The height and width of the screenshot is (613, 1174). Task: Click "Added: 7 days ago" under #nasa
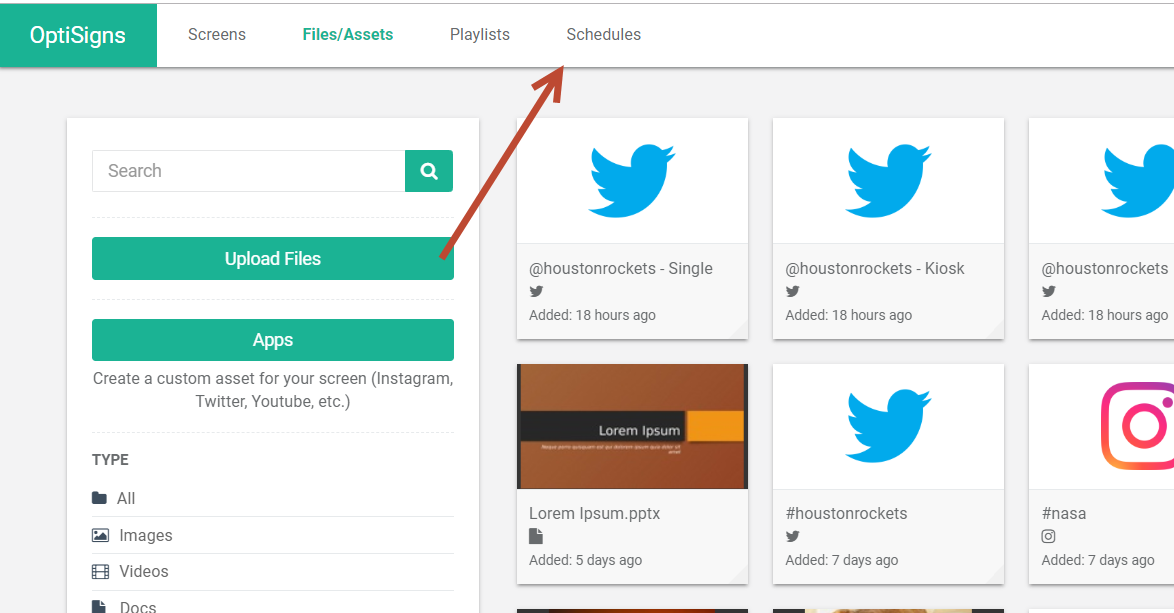[x=1098, y=560]
